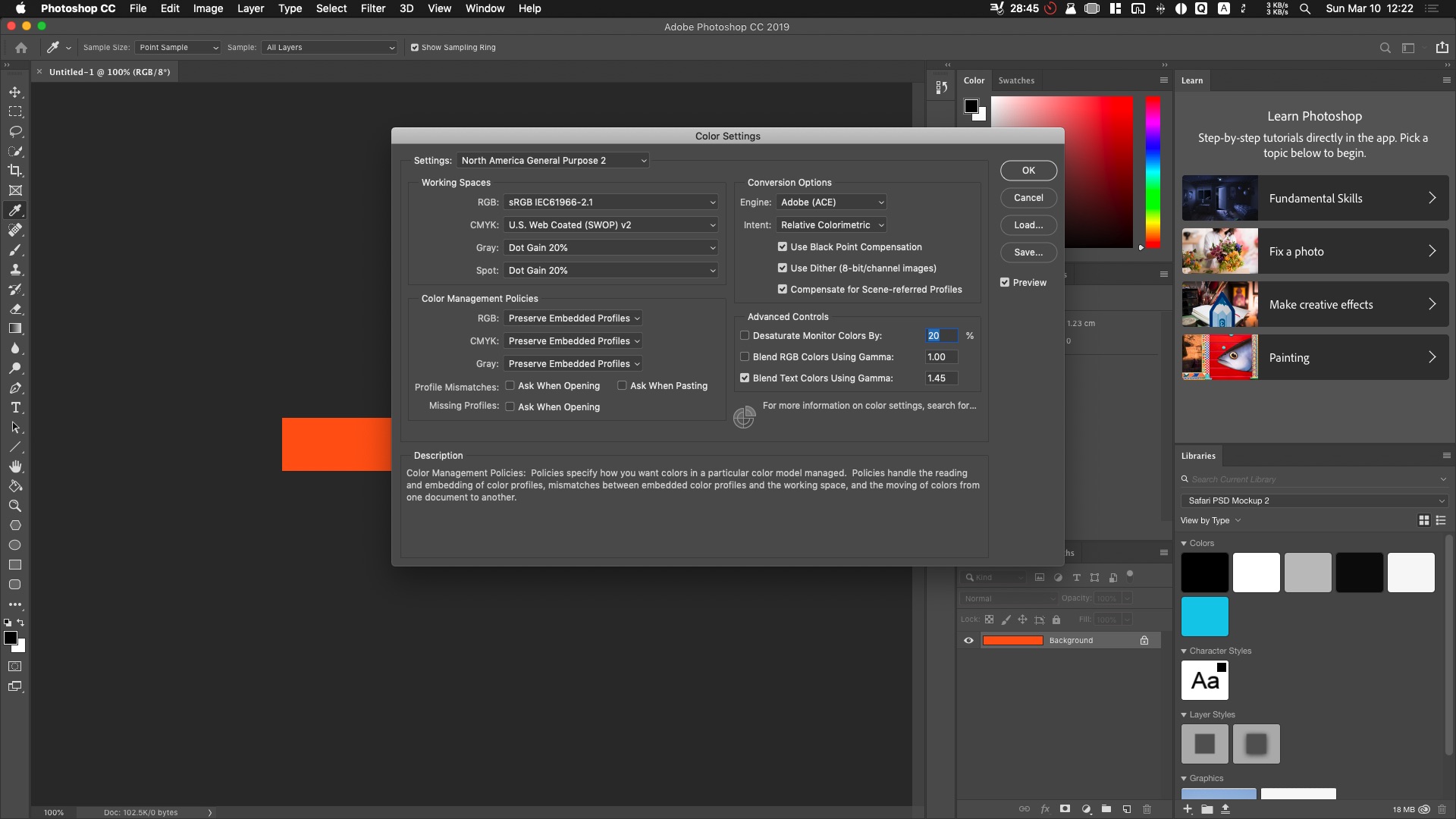The width and height of the screenshot is (1456, 819).
Task: Toggle Quick Mask mode icon
Action: (x=15, y=667)
